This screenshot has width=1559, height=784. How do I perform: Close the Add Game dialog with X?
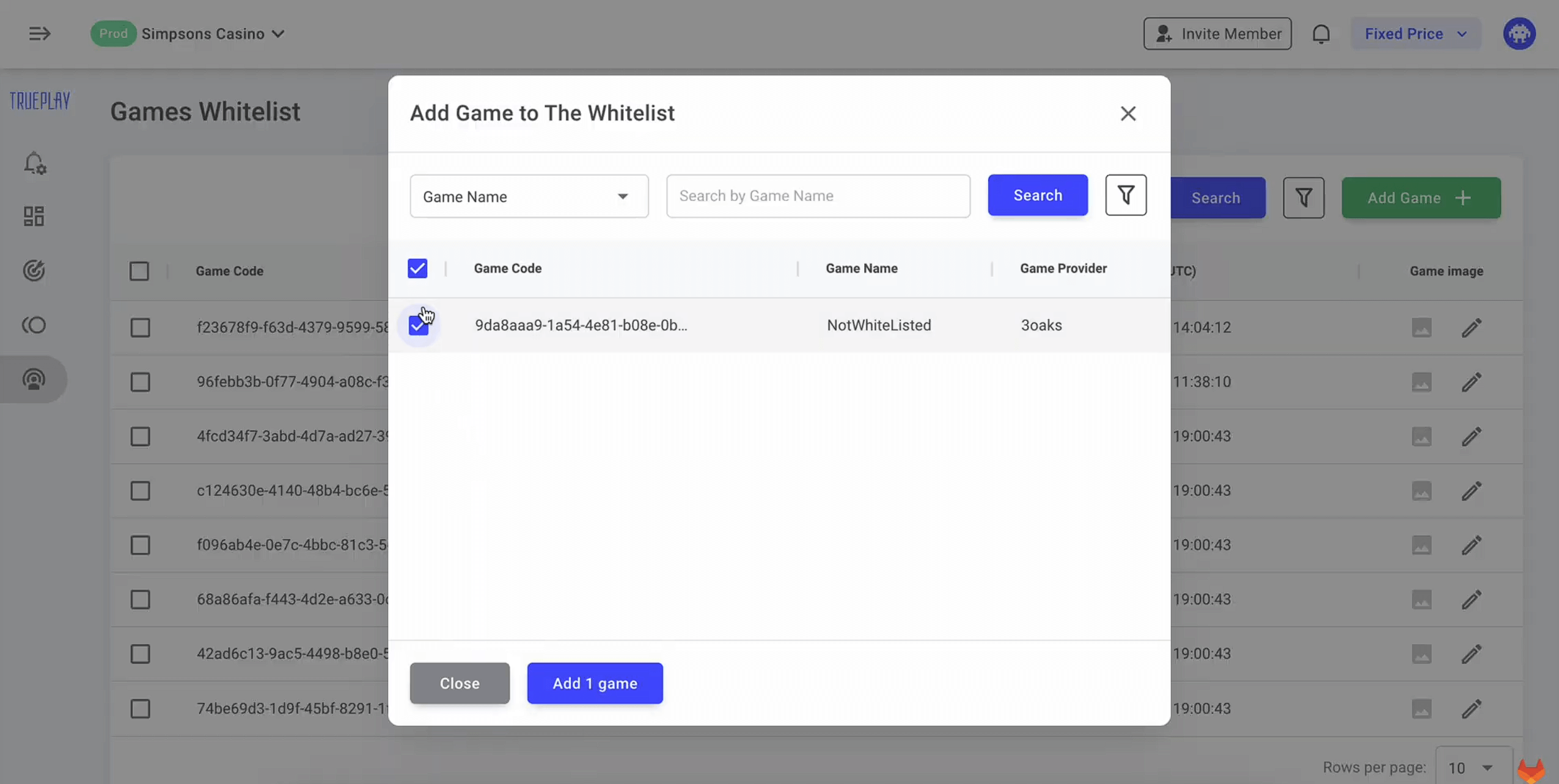click(1128, 114)
